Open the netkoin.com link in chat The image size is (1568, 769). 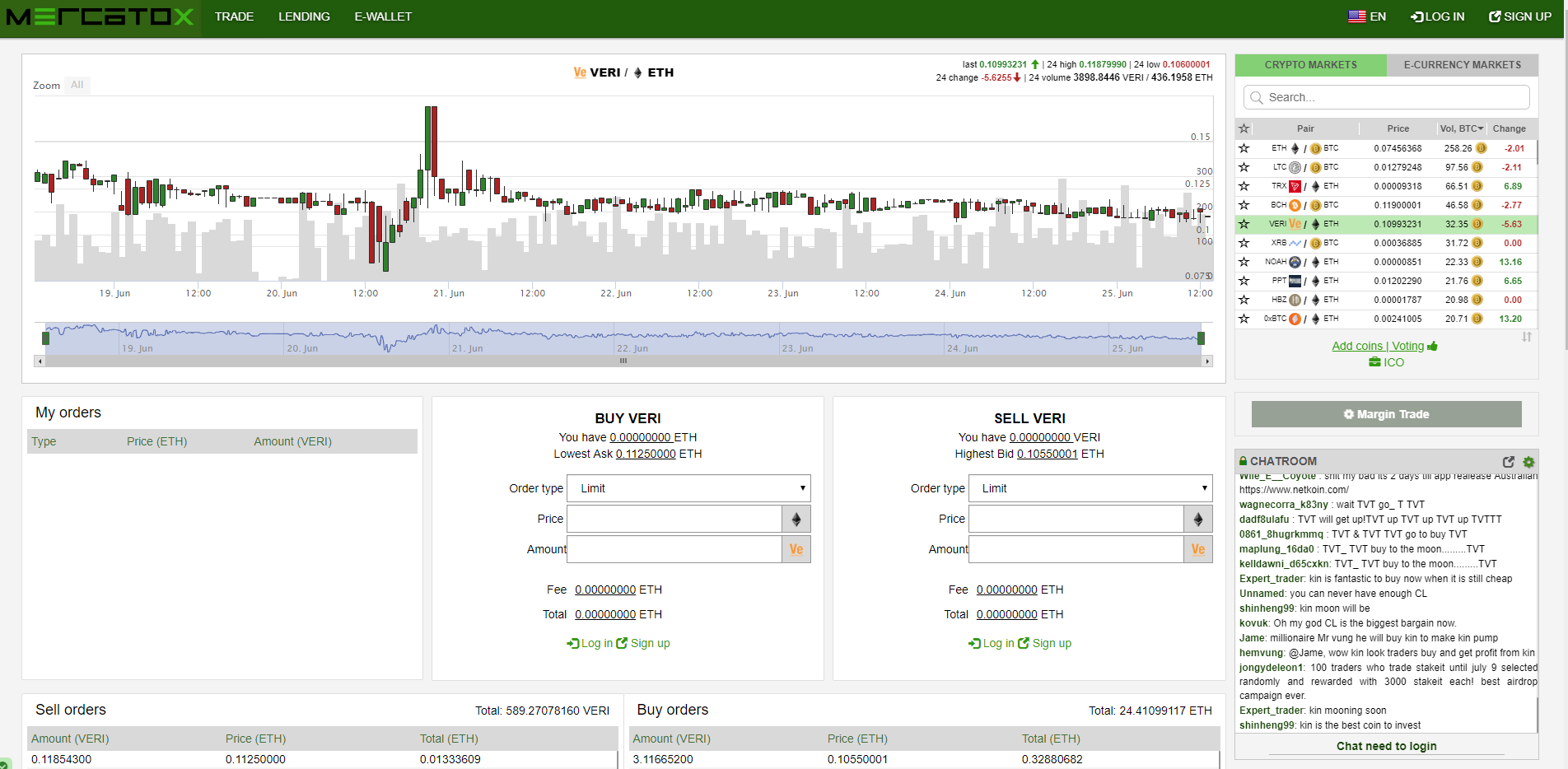coord(1294,490)
